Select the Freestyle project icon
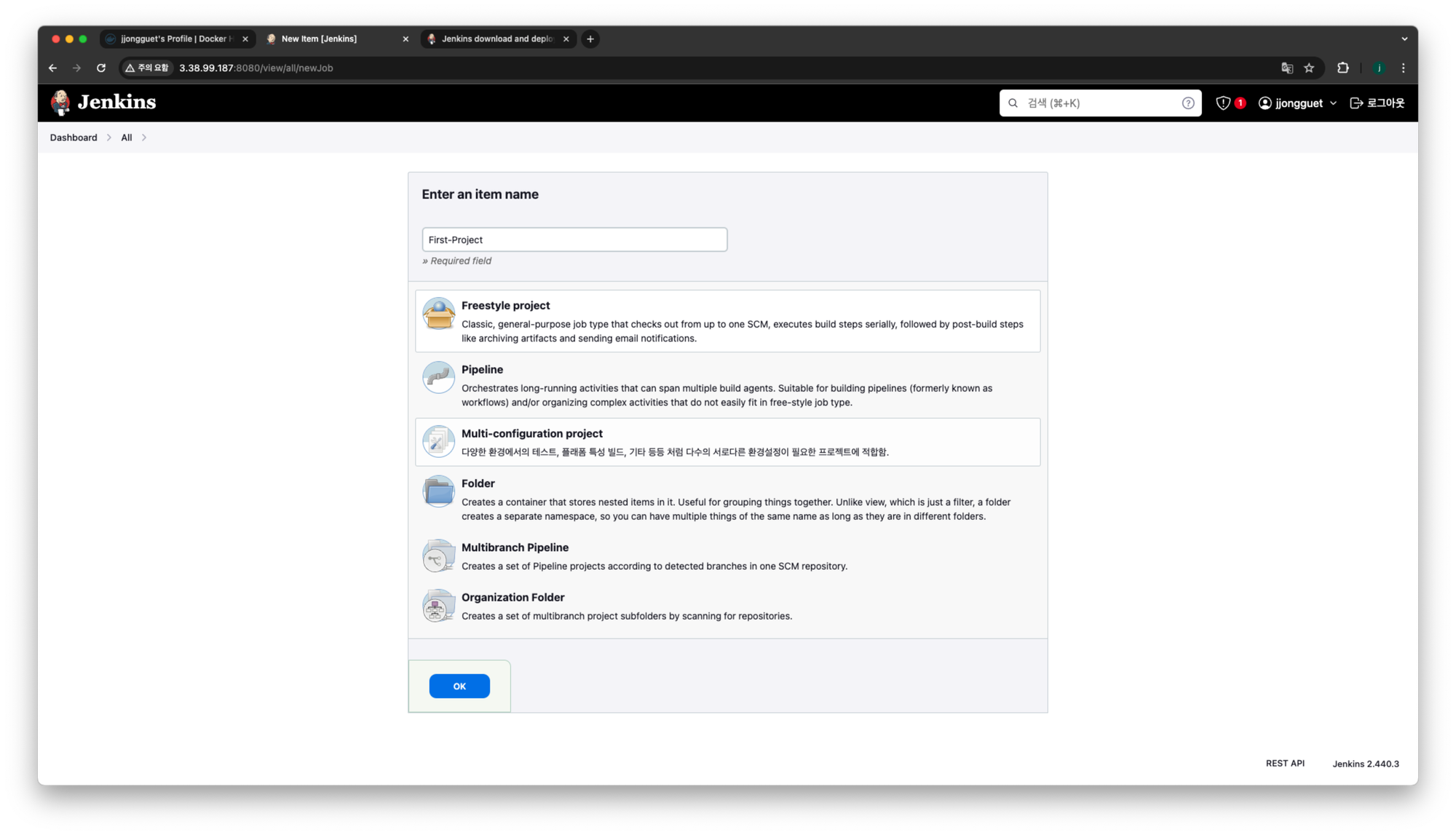The width and height of the screenshot is (1456, 835). click(x=438, y=314)
